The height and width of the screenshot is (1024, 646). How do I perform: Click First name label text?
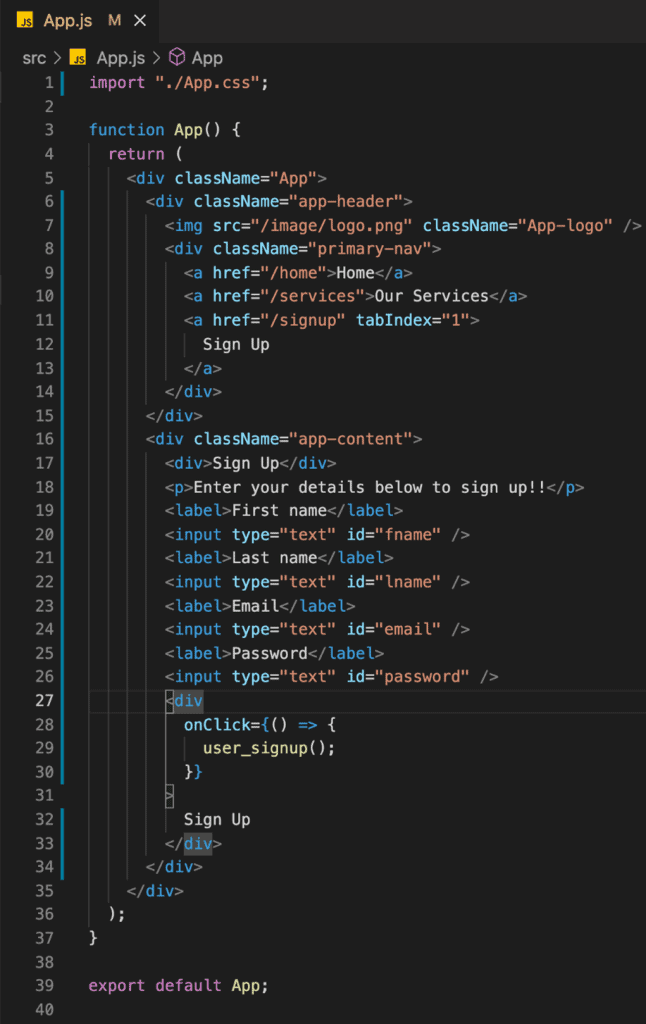pos(279,511)
